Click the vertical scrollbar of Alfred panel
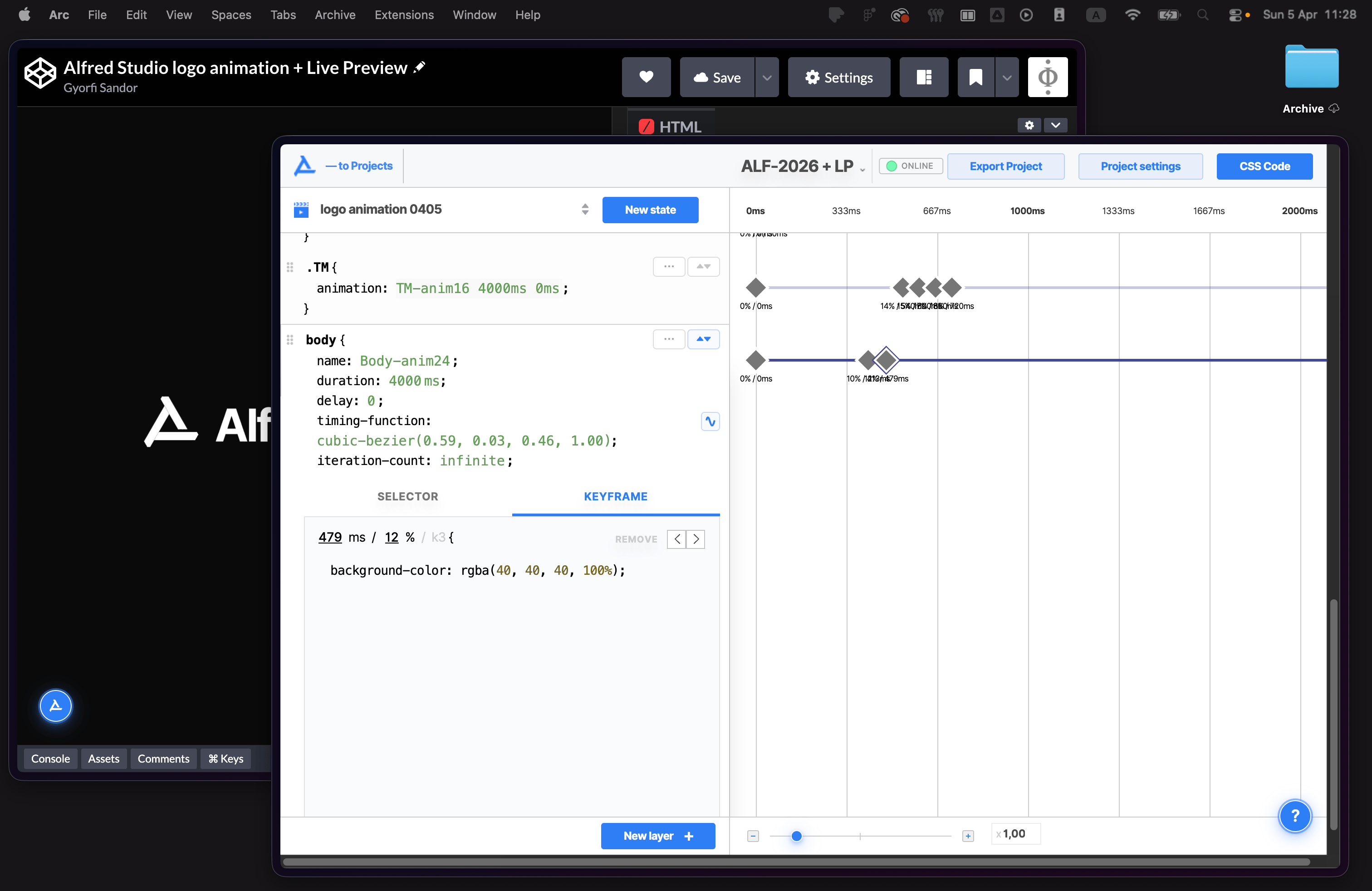Image resolution: width=1372 pixels, height=891 pixels. [1333, 715]
